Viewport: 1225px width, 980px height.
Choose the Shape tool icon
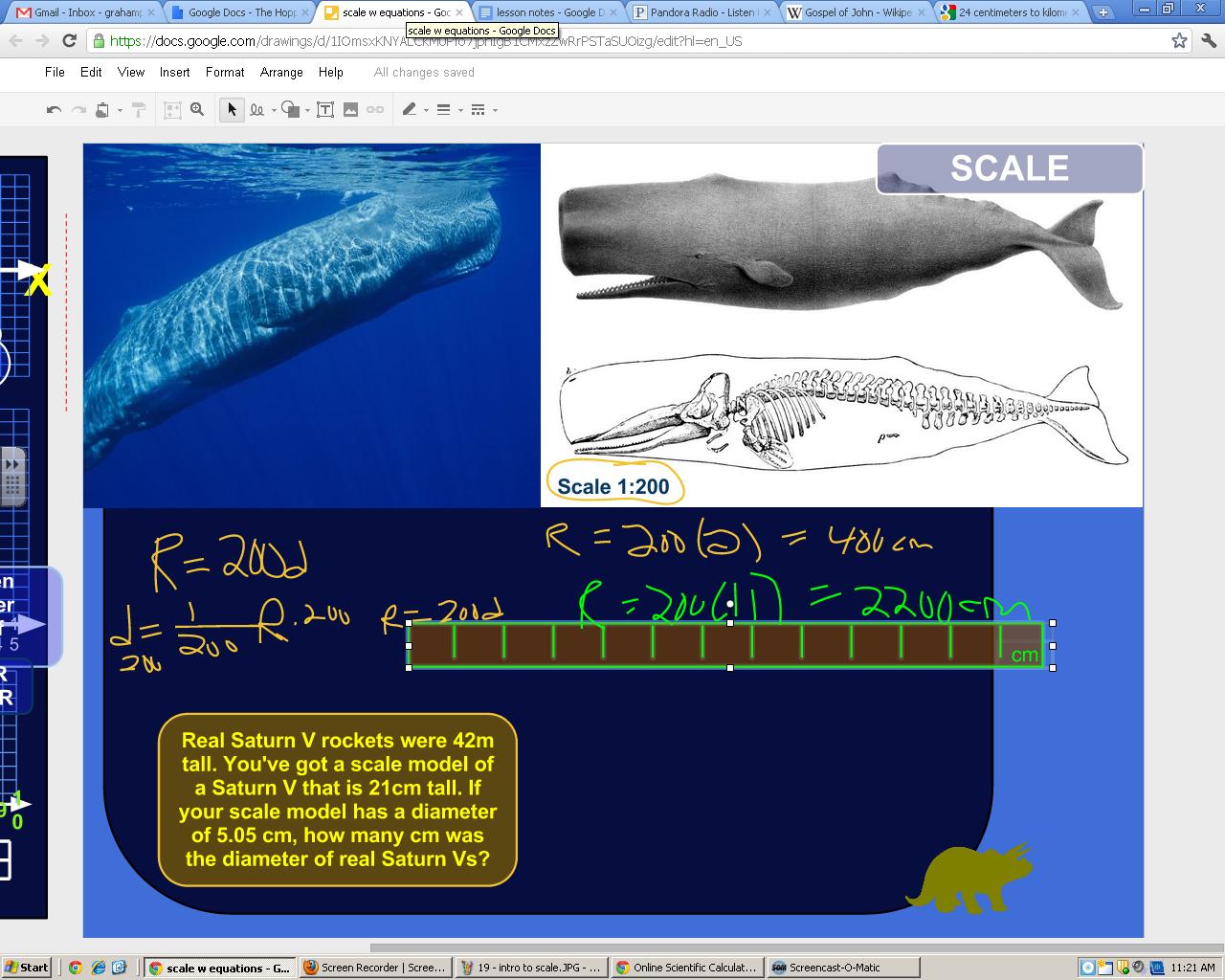[291, 110]
